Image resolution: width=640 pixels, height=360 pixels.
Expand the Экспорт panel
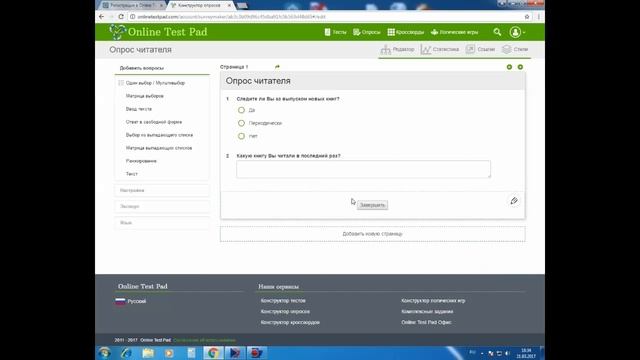[x=162, y=207]
